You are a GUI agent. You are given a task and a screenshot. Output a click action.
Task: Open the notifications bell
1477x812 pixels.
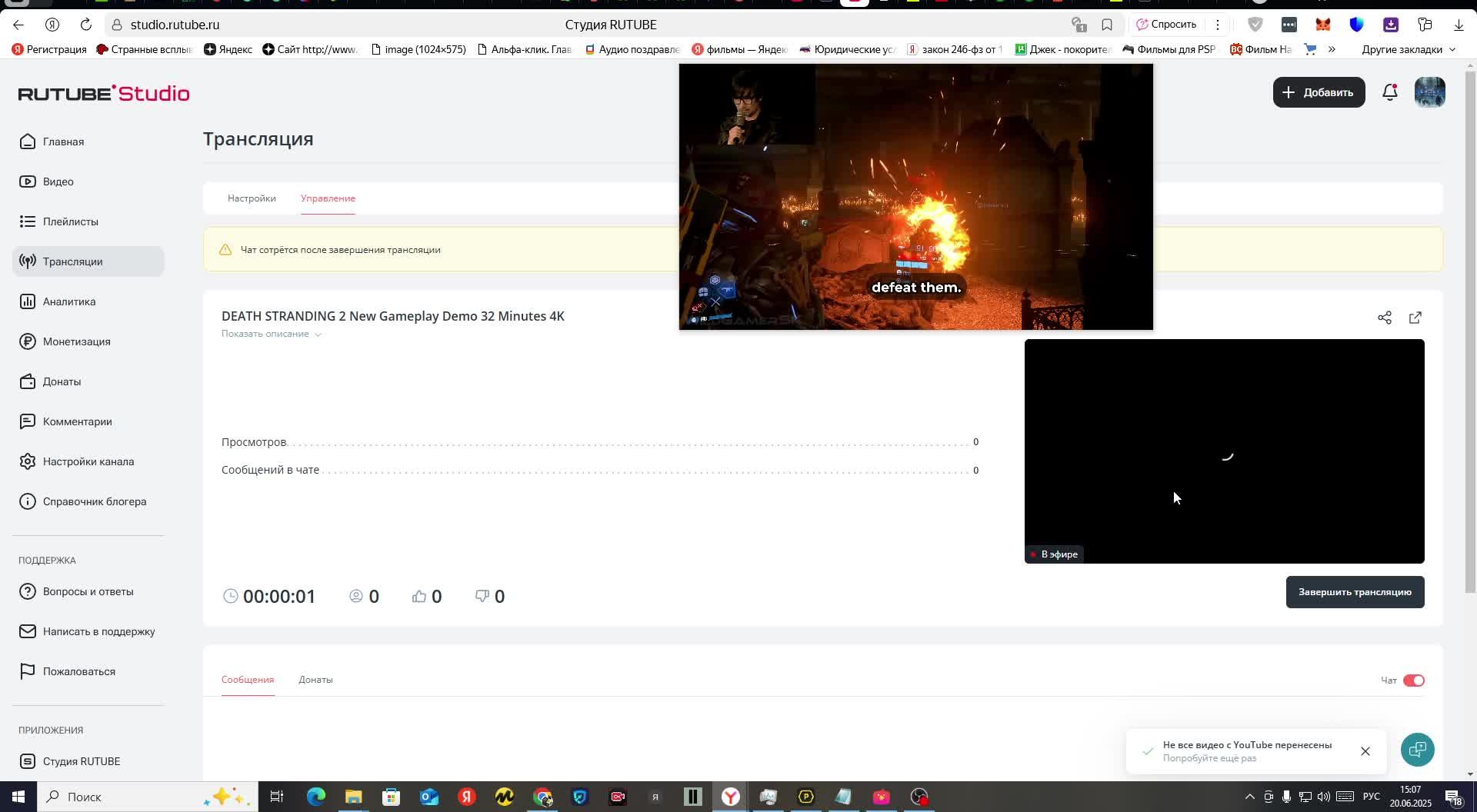pos(1390,92)
